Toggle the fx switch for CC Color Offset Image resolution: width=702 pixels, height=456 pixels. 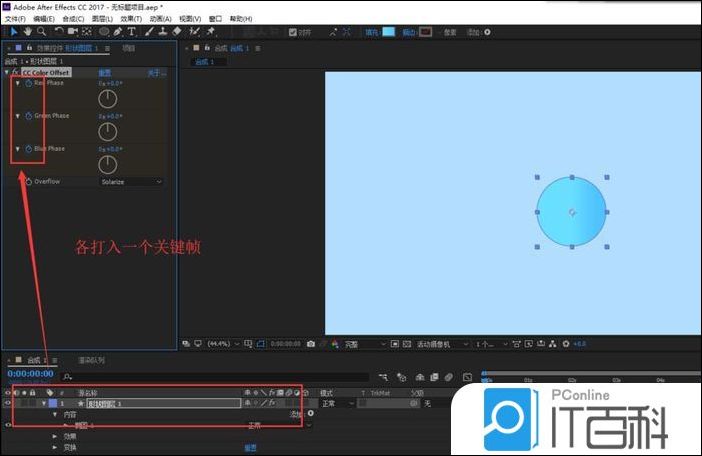[x=17, y=73]
